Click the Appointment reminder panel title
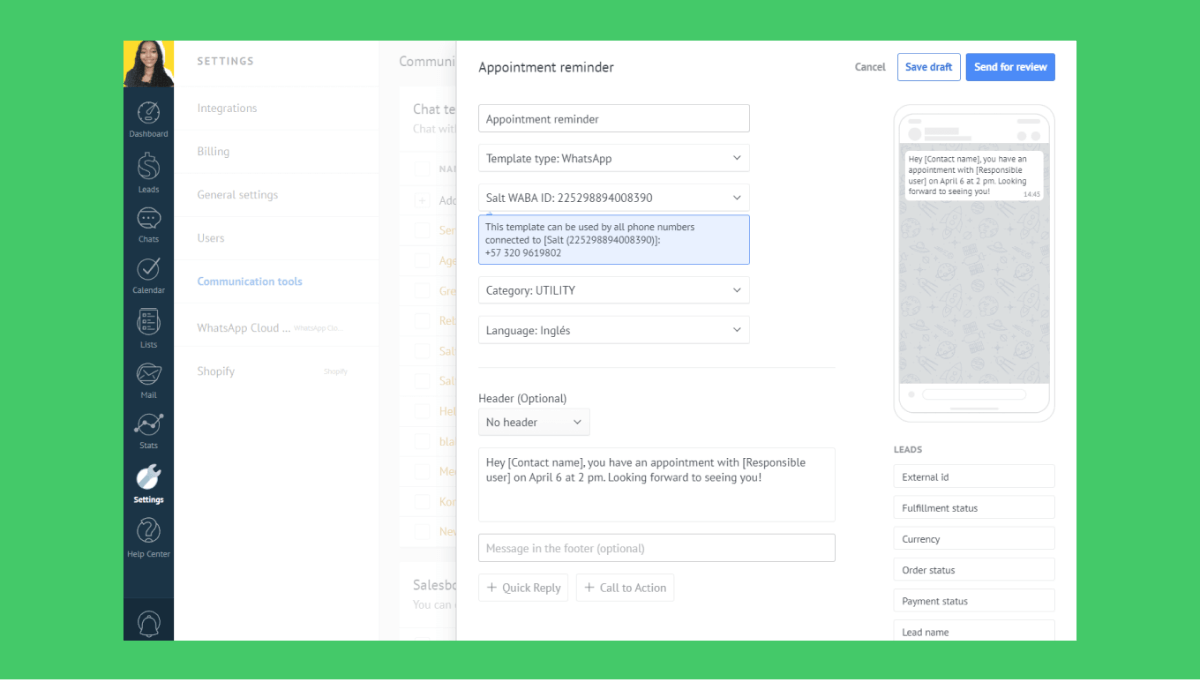 (546, 67)
